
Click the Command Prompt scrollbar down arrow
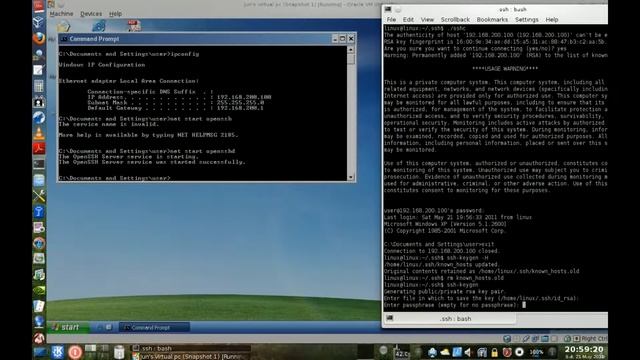[351, 177]
